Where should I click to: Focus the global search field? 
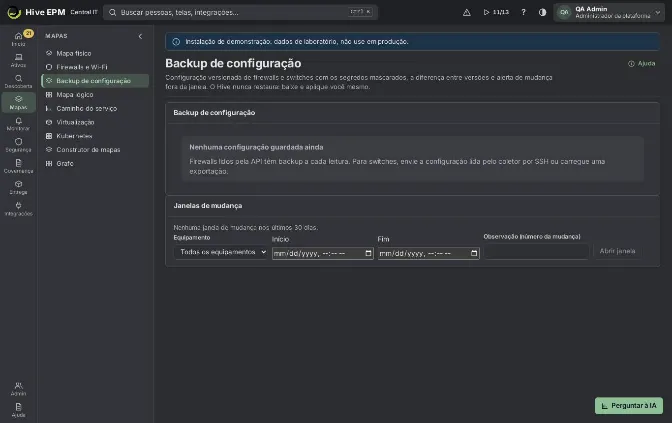point(240,12)
